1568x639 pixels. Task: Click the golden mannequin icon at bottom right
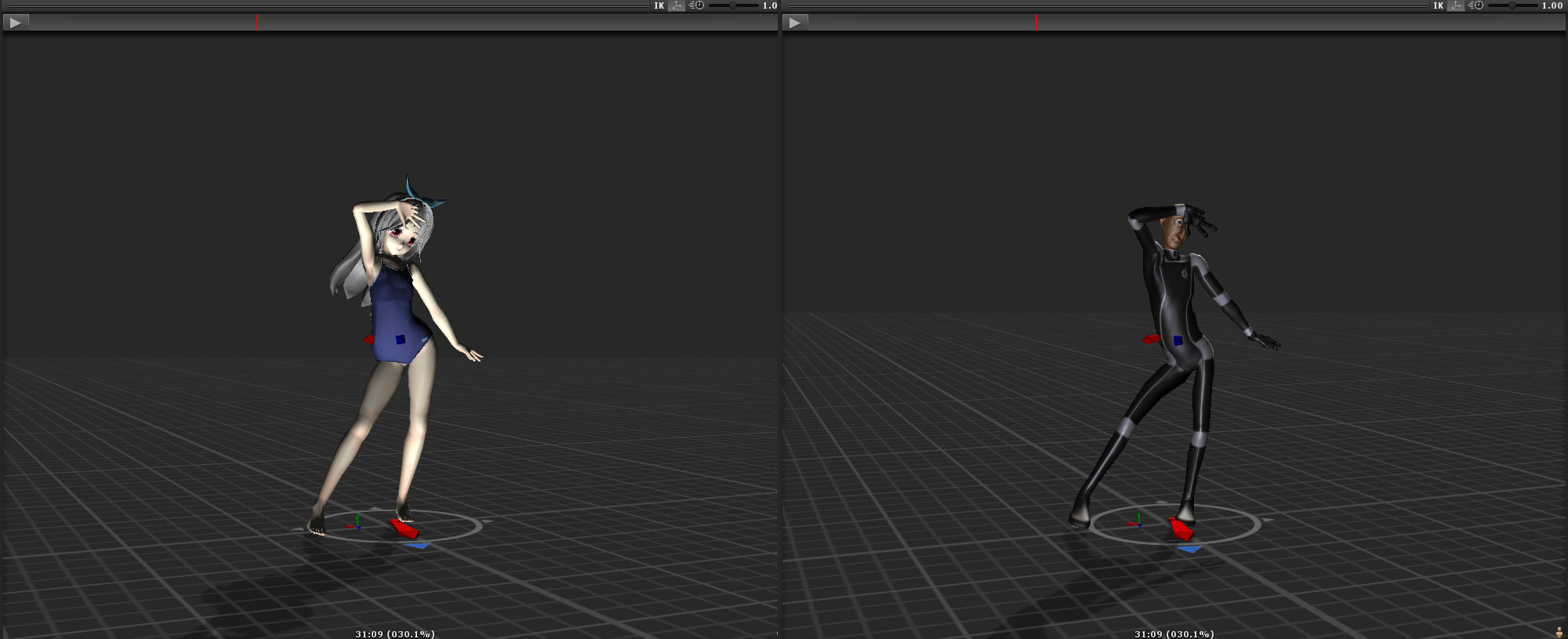coord(1559,632)
